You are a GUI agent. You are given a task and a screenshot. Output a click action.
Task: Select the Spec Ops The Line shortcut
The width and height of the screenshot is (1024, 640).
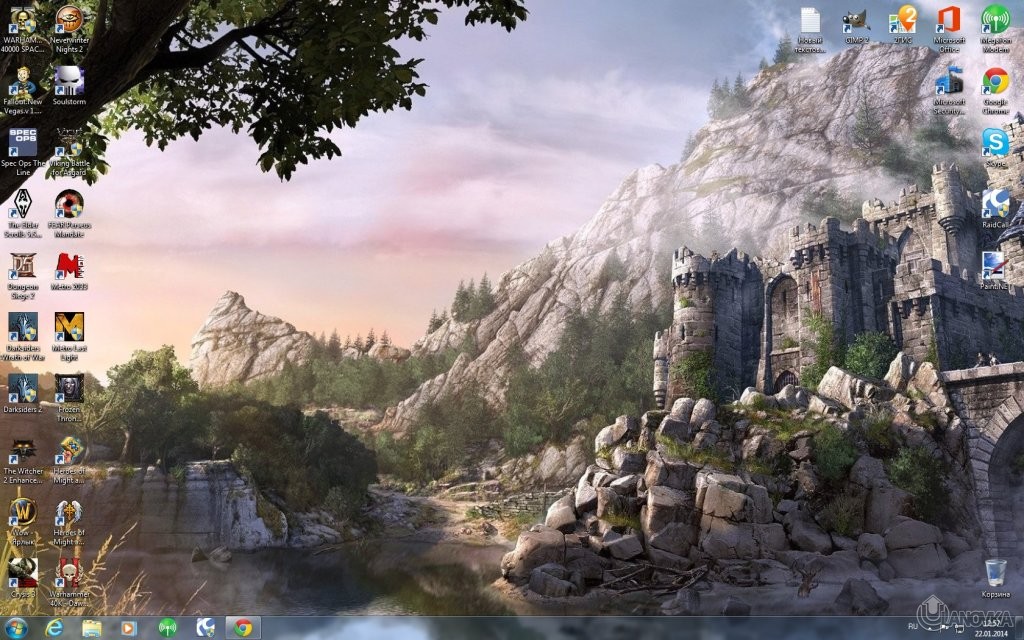[x=22, y=152]
